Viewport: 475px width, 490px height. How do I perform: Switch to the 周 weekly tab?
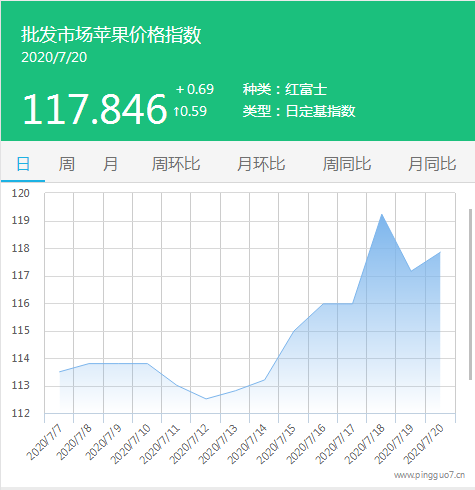tap(67, 164)
